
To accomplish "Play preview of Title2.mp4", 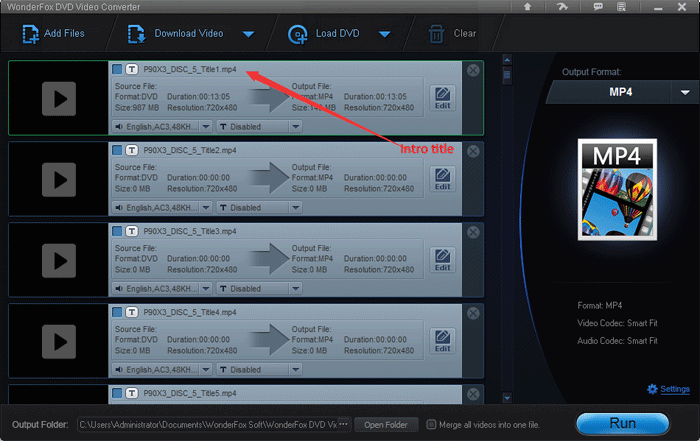I will point(59,180).
